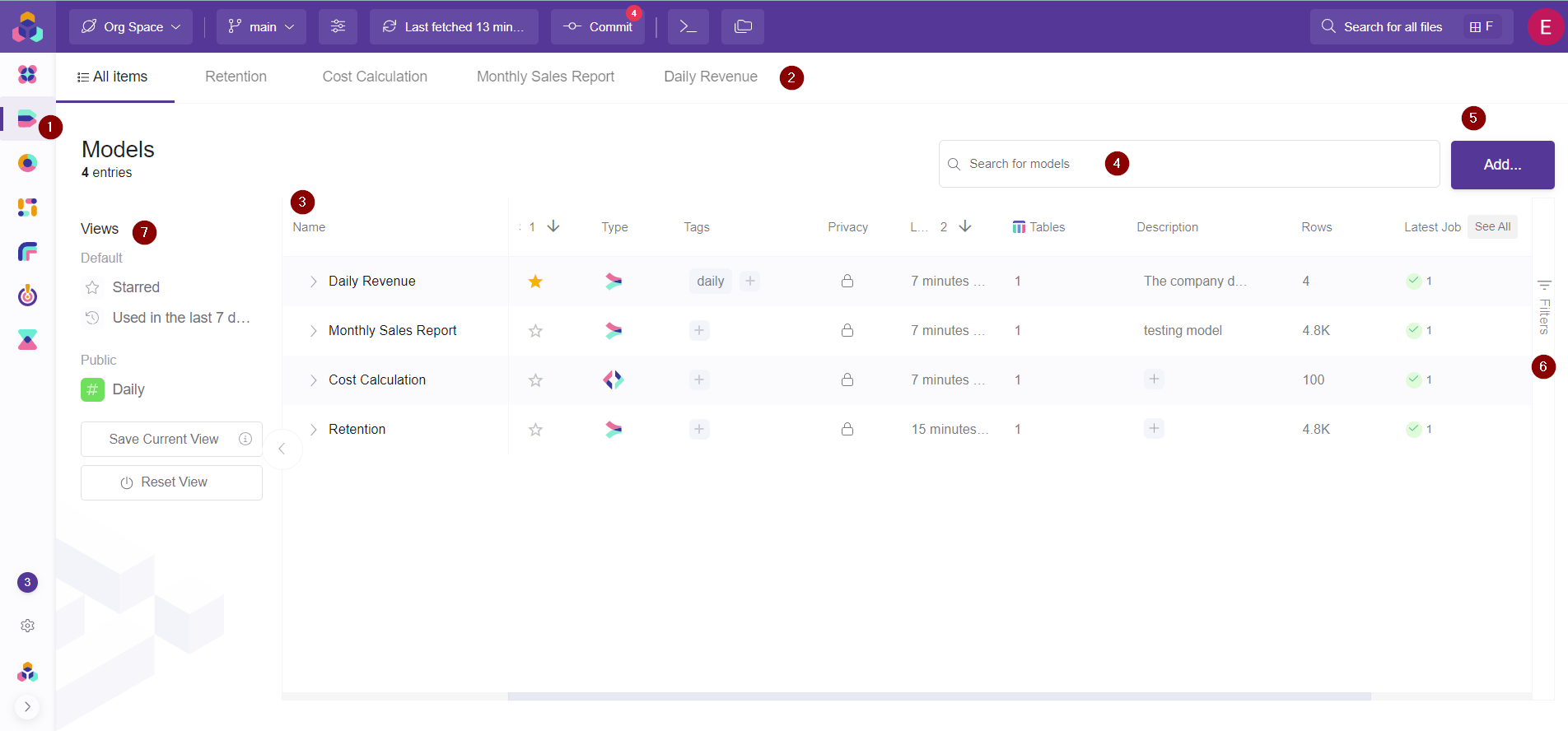Expand the Cost Calculation row
Image resolution: width=1568 pixels, height=731 pixels.
click(x=313, y=380)
